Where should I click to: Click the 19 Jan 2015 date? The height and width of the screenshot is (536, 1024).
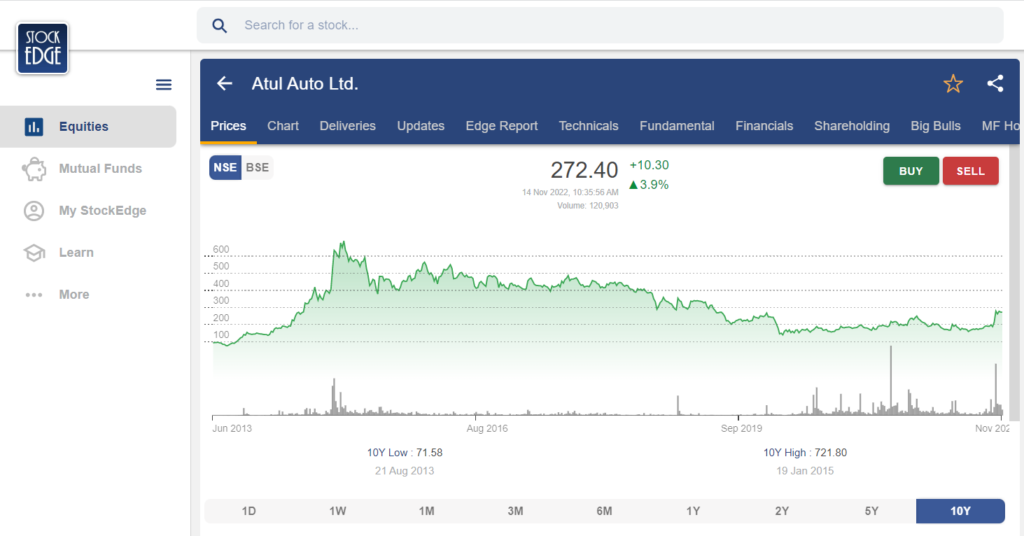click(x=805, y=471)
